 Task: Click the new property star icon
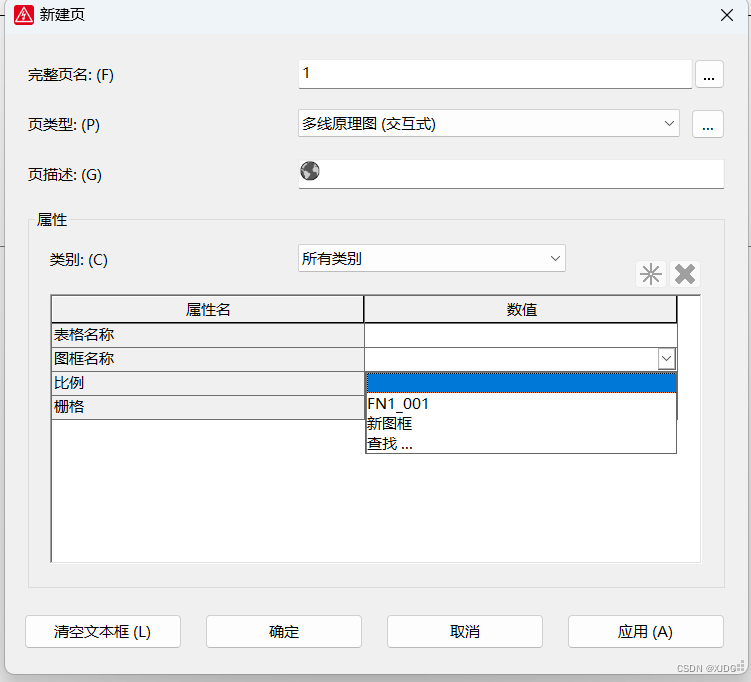pos(651,274)
